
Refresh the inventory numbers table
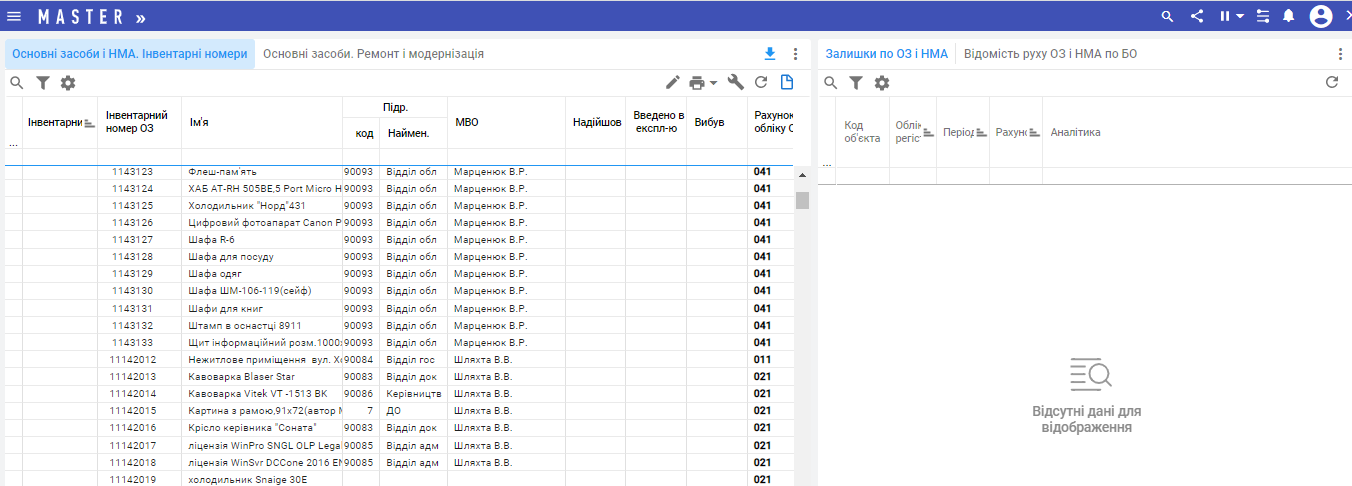(x=761, y=83)
